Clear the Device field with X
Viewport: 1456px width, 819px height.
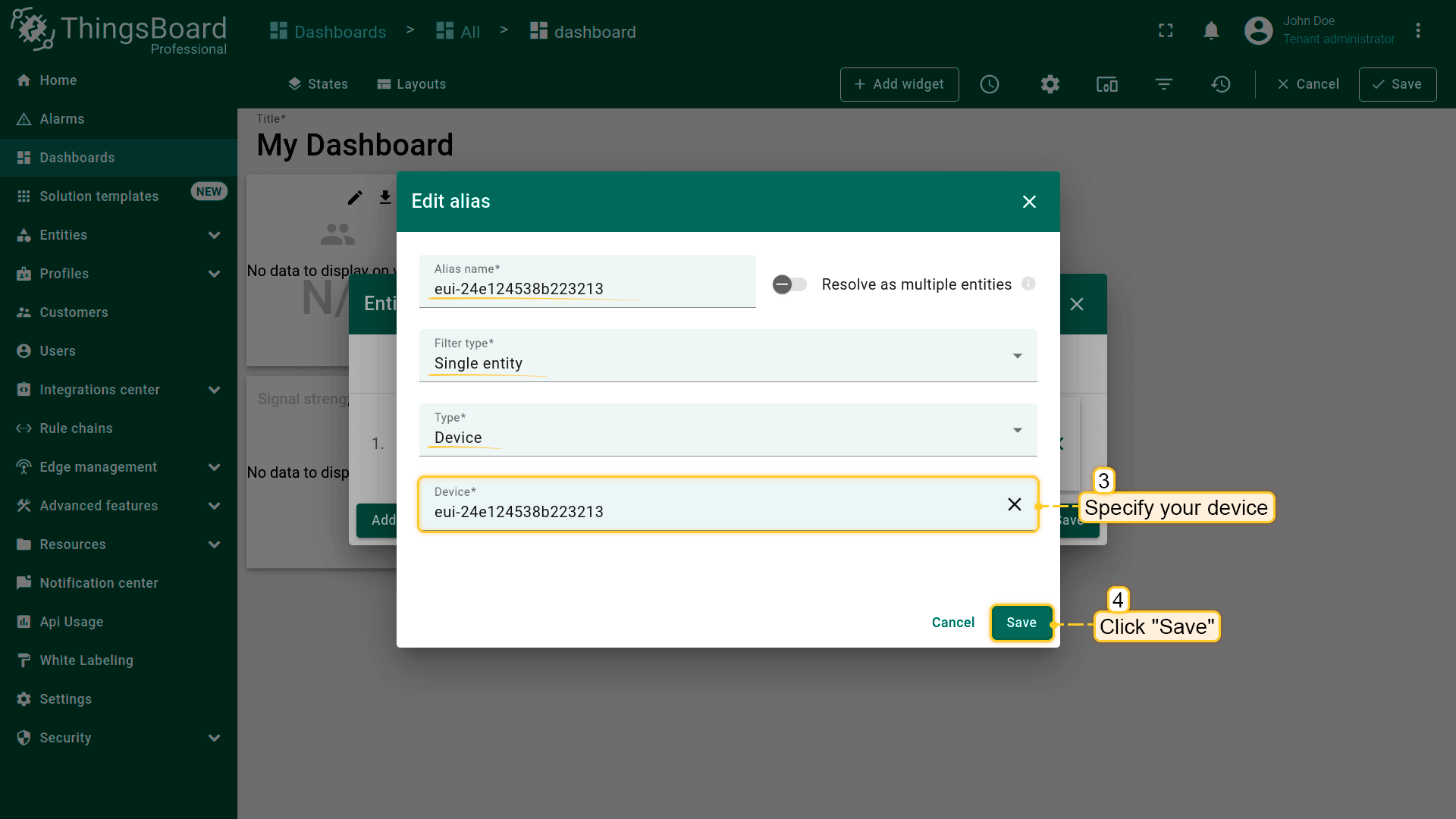click(1014, 504)
